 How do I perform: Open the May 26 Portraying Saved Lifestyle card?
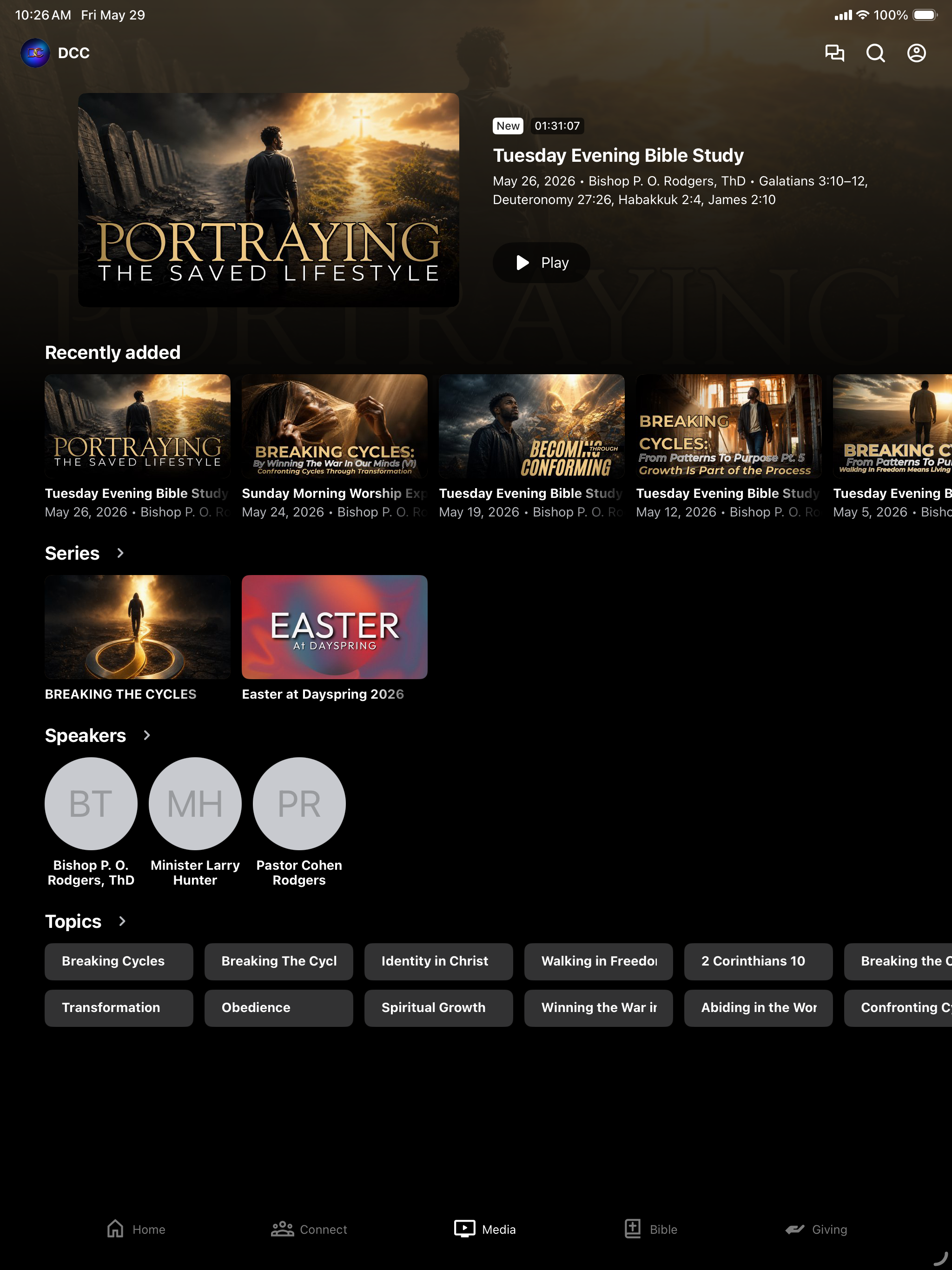coord(137,426)
